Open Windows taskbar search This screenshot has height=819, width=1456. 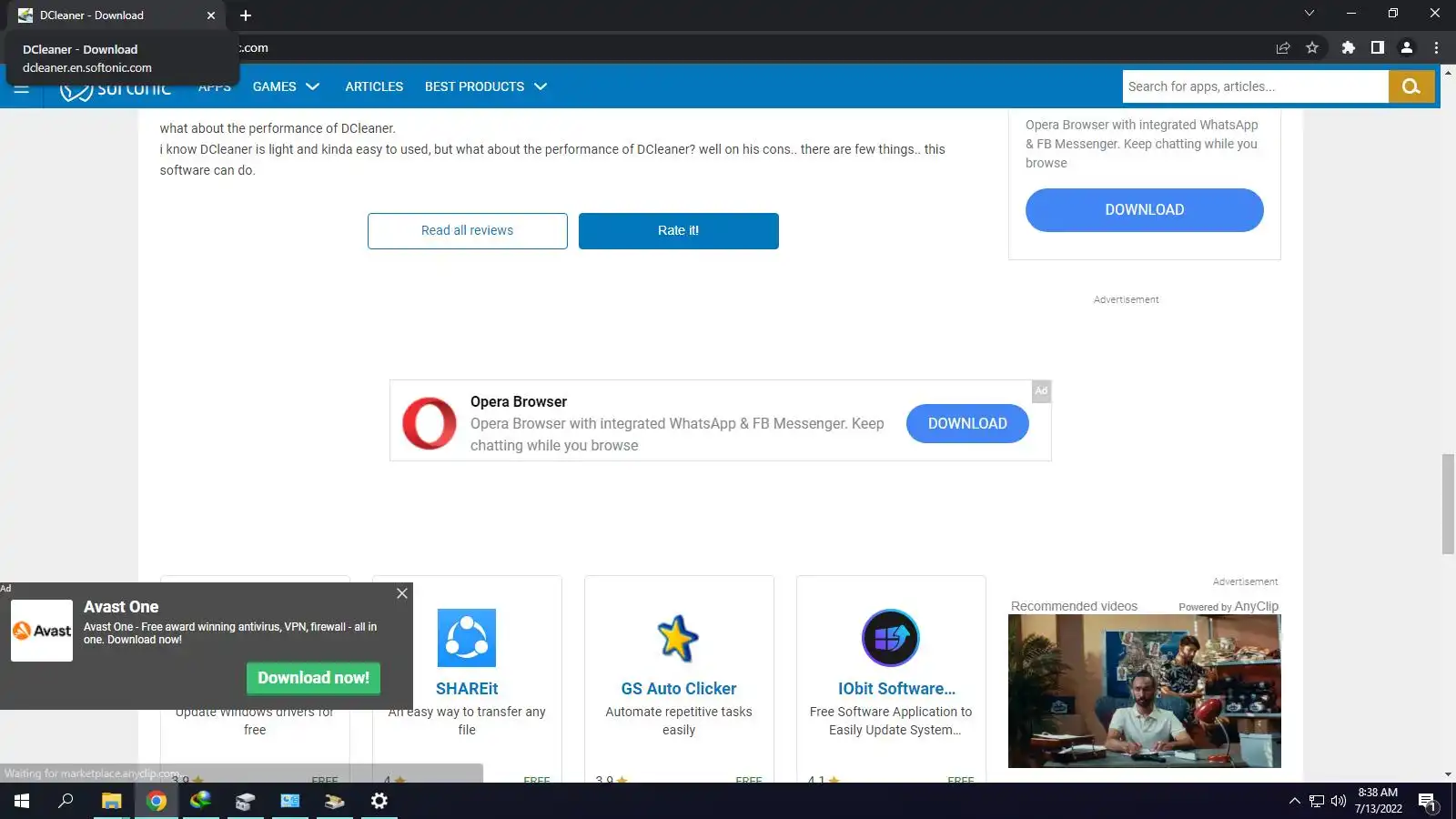tap(66, 801)
